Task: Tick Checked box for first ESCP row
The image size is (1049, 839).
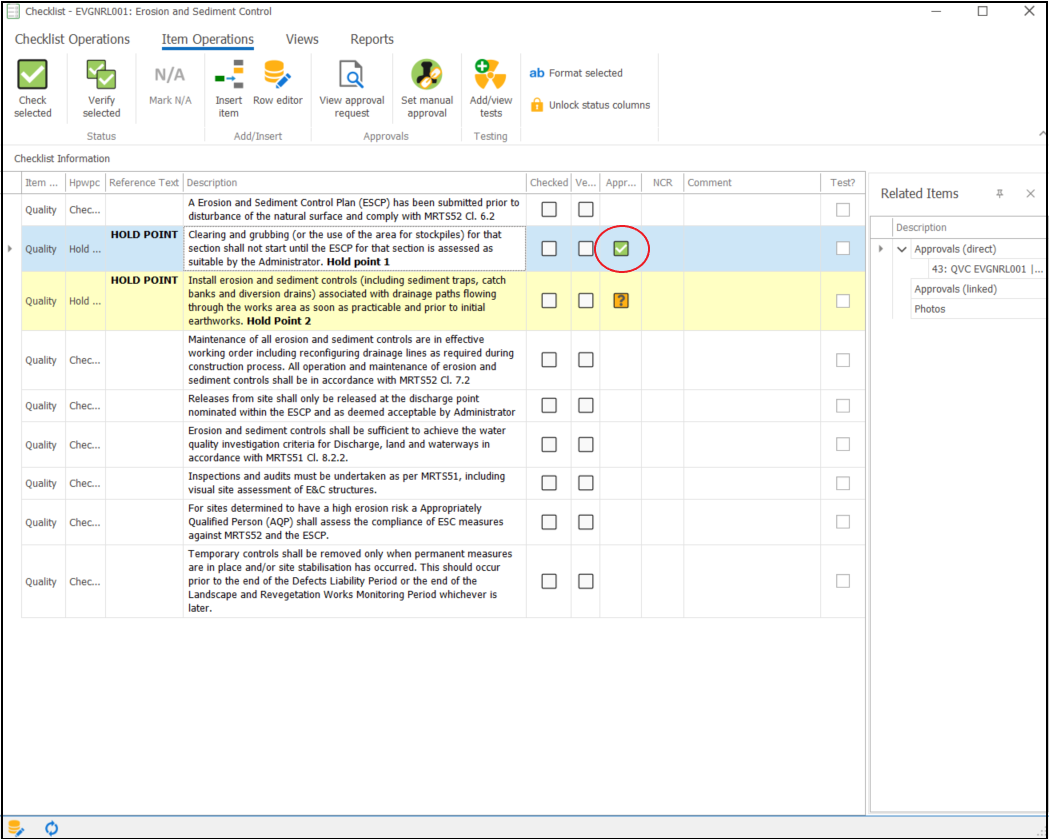Action: (549, 209)
